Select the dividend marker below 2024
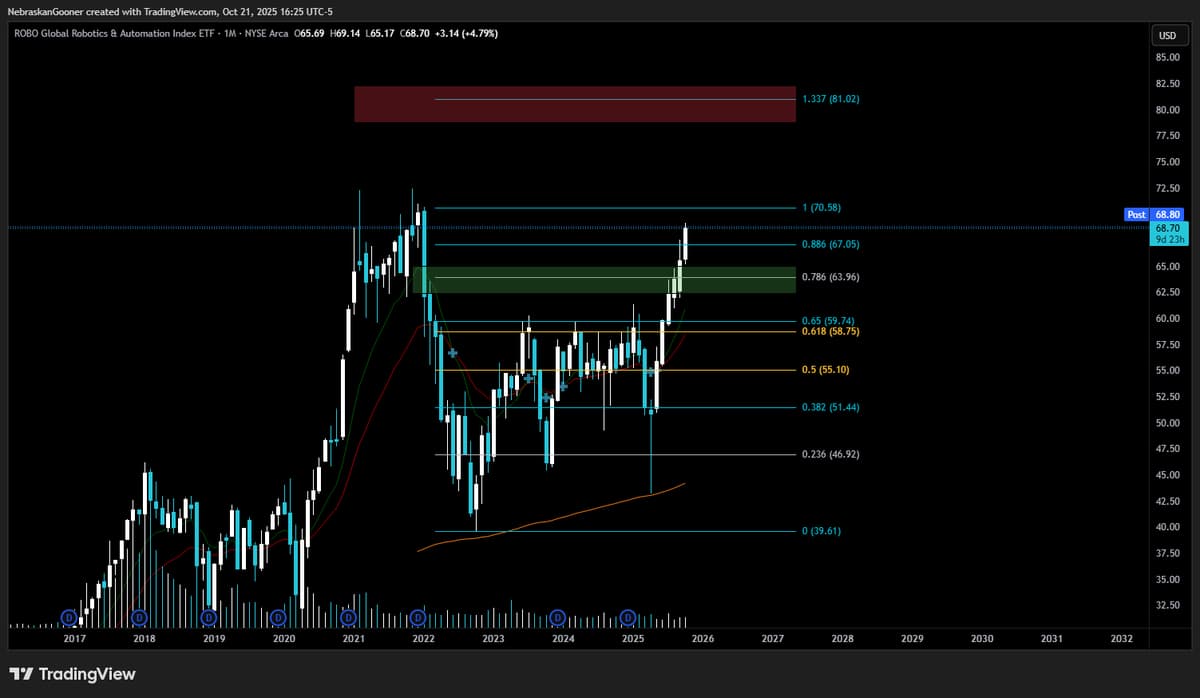This screenshot has width=1200, height=698. coord(558,618)
